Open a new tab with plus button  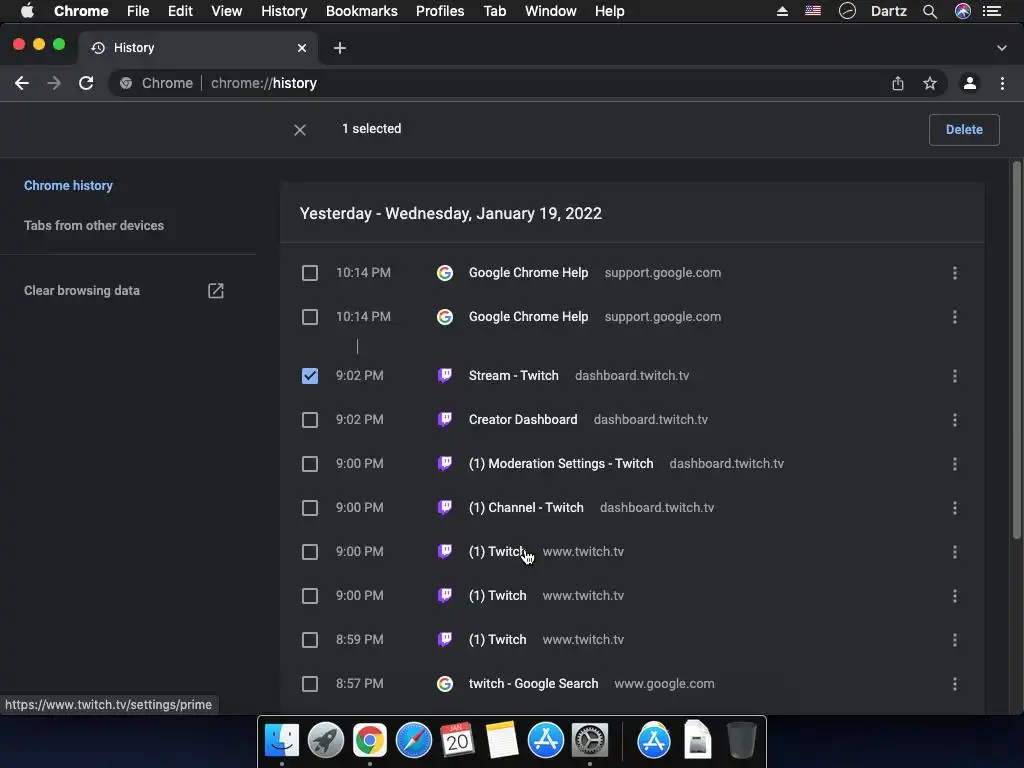point(340,48)
